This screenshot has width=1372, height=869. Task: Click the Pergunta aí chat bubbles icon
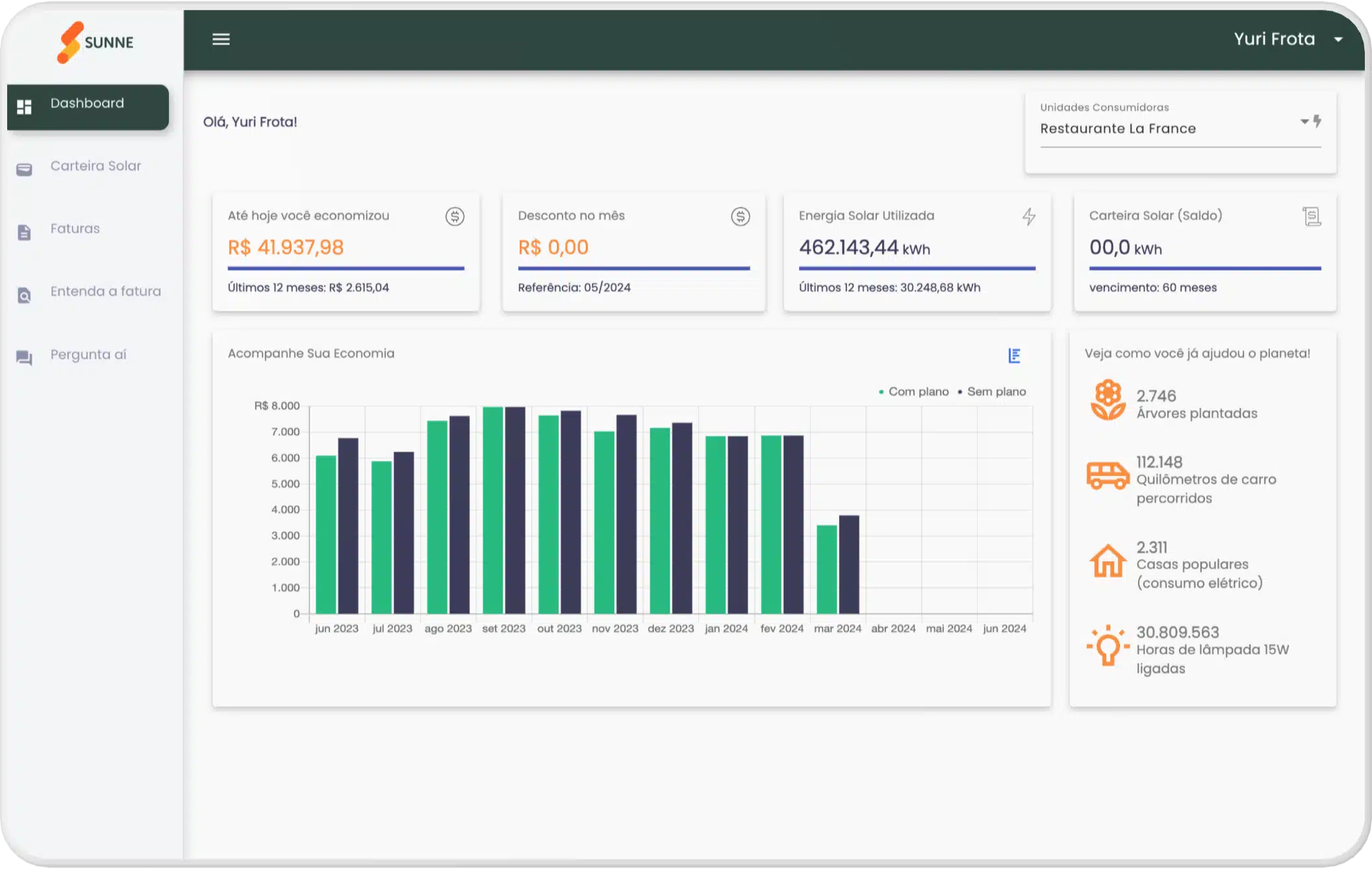point(24,357)
